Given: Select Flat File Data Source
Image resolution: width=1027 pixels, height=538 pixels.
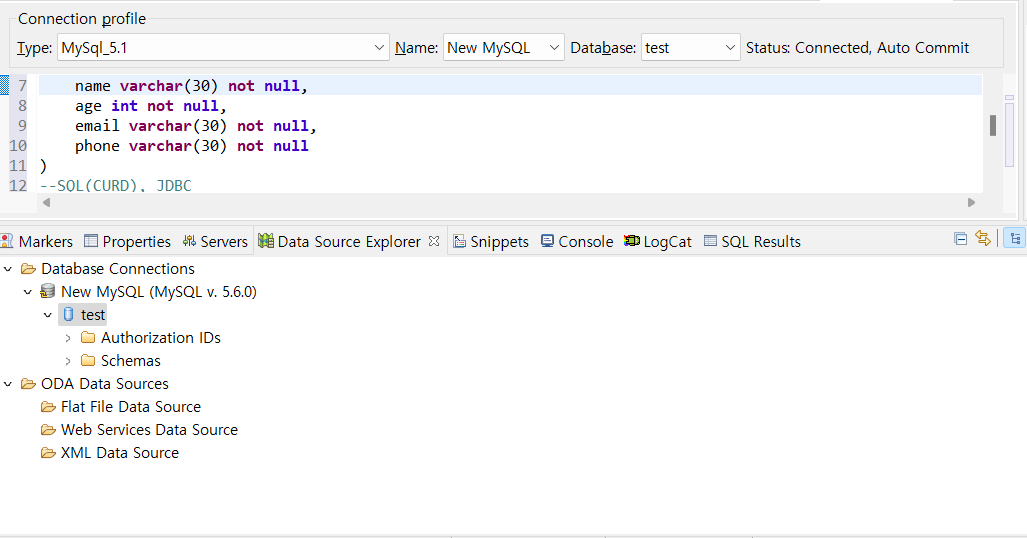Looking at the screenshot, I should (x=130, y=406).
